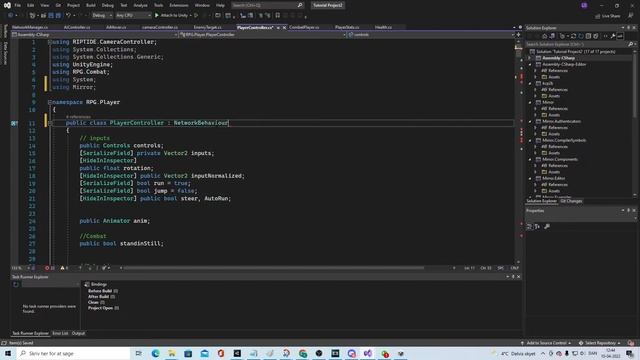This screenshot has width=640, height=360.
Task: Switch to NetworkManager.cs tab
Action: 30,27
